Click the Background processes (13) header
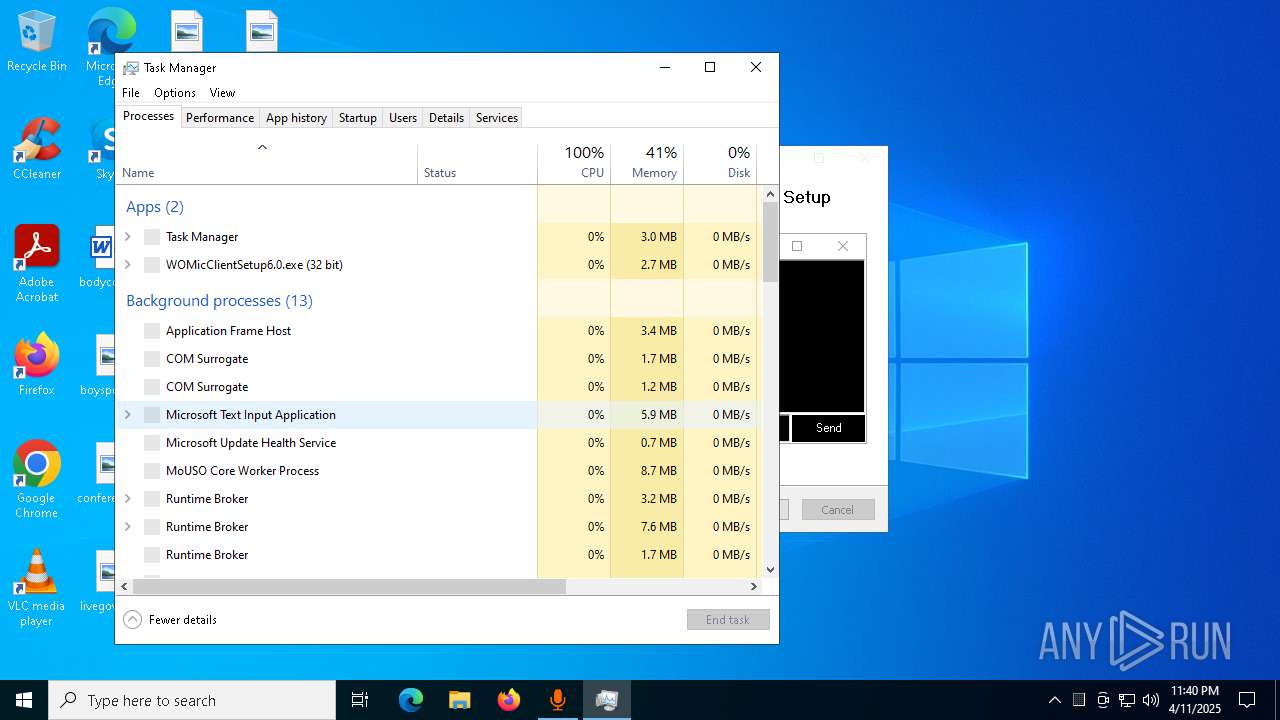The height and width of the screenshot is (720, 1280). click(x=219, y=301)
